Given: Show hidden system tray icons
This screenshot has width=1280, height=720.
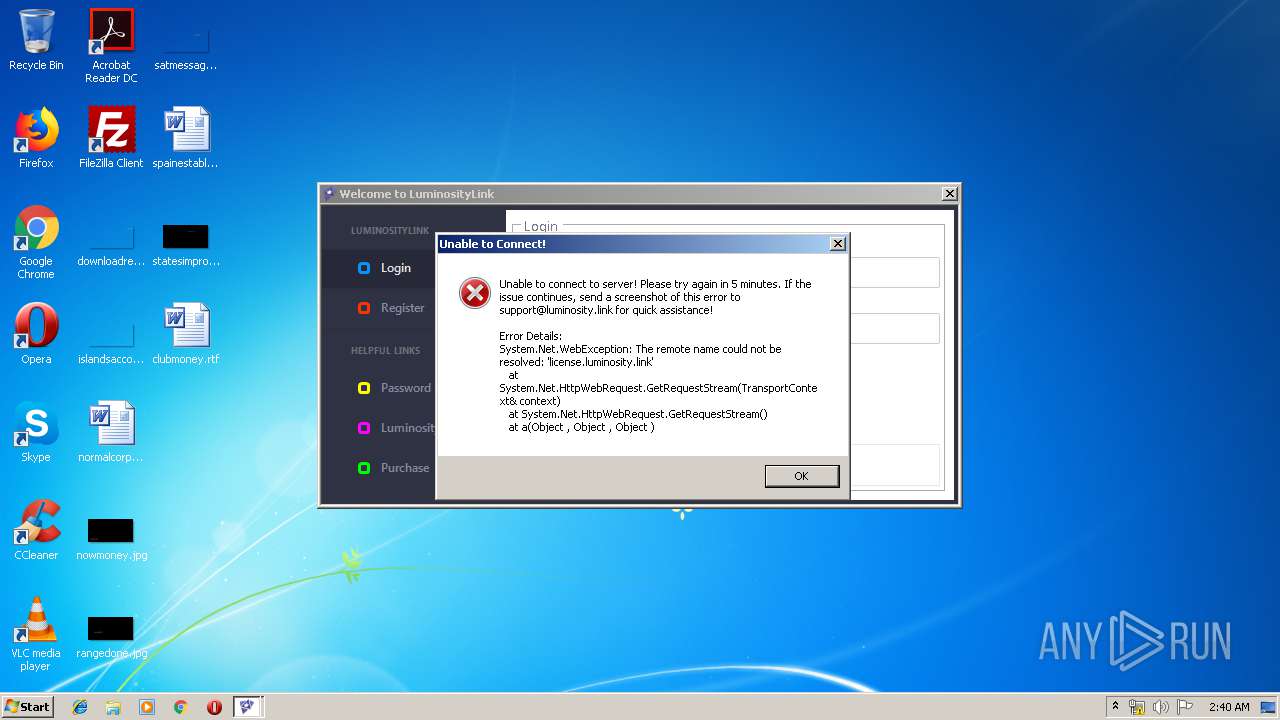Looking at the screenshot, I should (x=1116, y=707).
